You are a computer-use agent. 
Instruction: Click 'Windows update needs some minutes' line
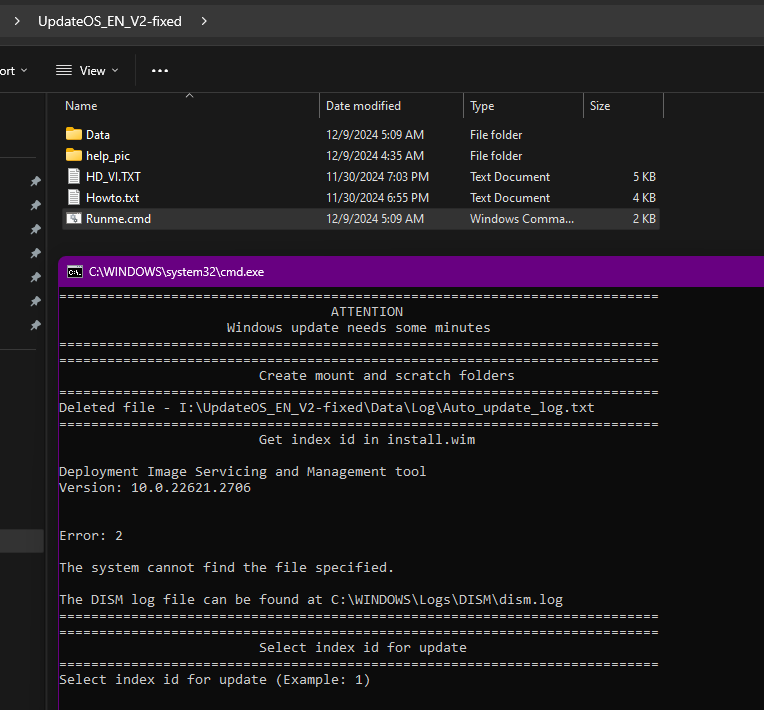359,327
